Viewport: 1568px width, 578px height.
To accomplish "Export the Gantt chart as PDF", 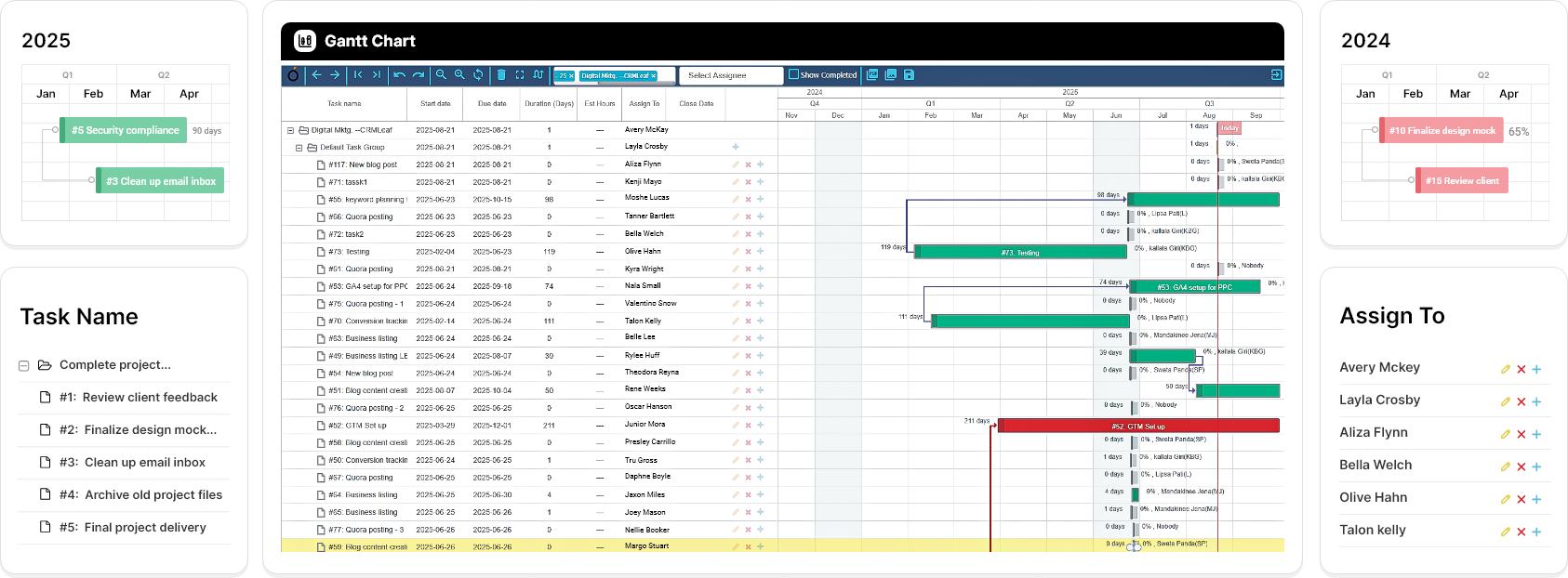I will tap(872, 75).
